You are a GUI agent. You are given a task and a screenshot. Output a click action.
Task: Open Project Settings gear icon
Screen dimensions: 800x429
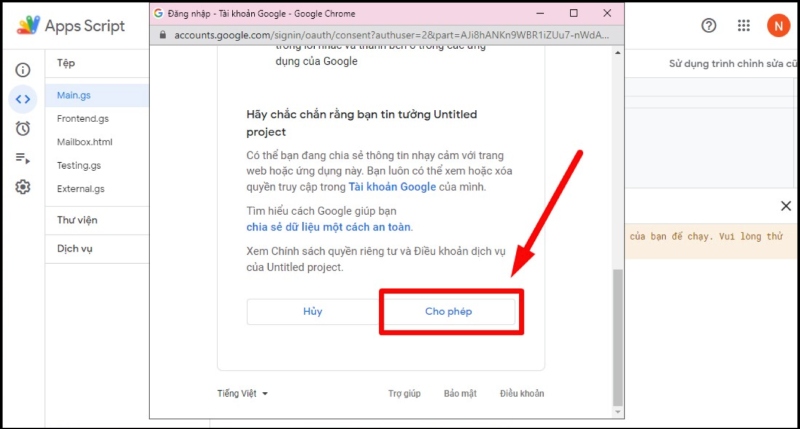click(x=22, y=187)
